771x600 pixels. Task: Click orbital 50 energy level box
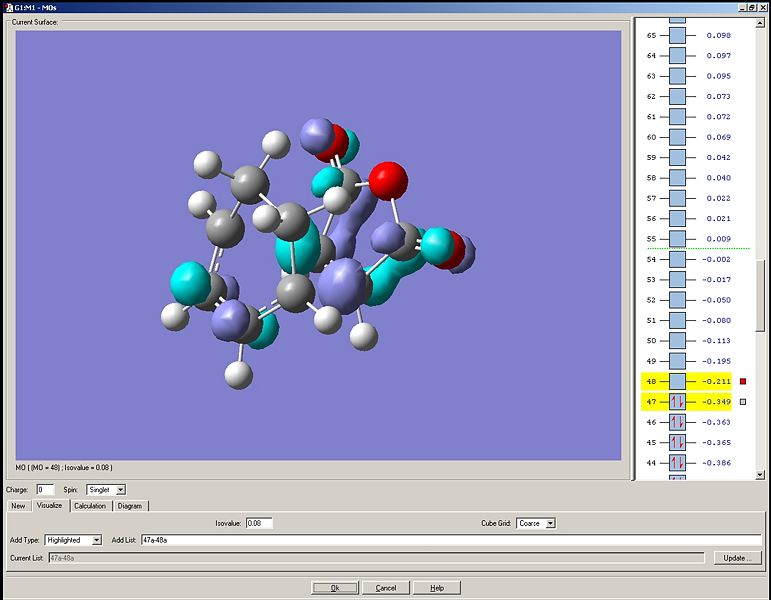pos(677,340)
